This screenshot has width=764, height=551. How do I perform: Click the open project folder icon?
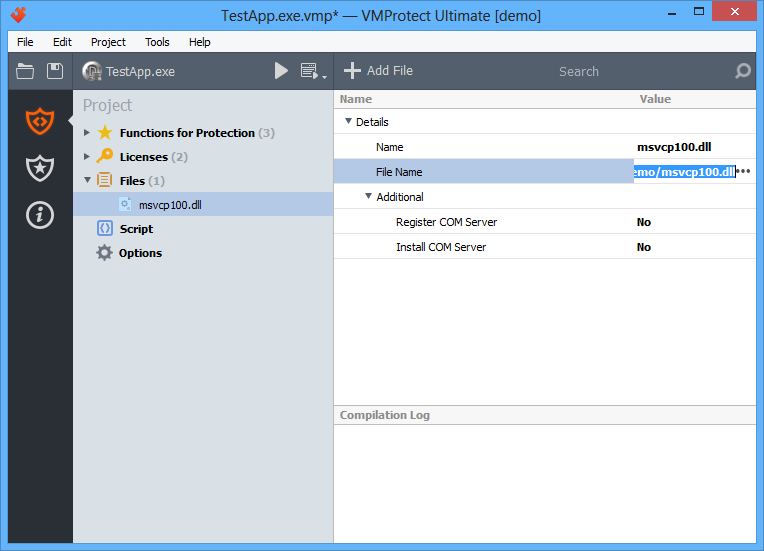pos(25,71)
